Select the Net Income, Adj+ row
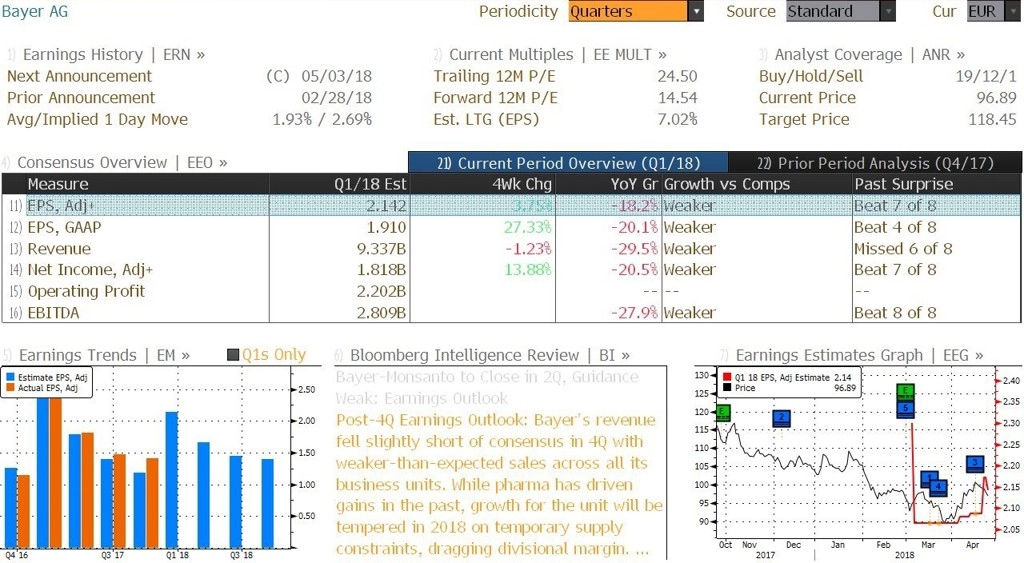 [511, 270]
